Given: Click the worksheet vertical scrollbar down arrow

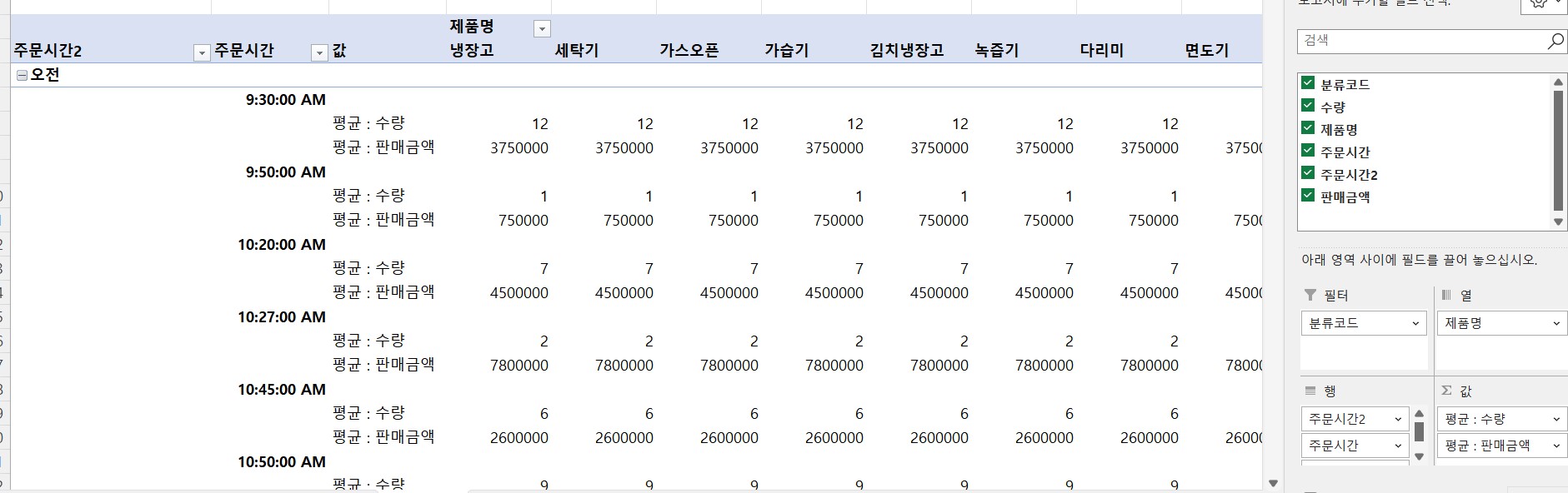Looking at the screenshot, I should coord(1272,483).
